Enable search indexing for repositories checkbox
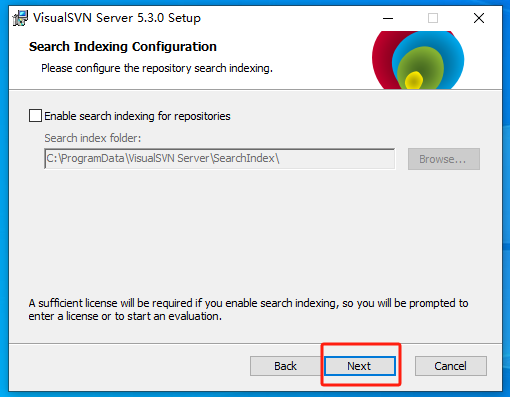The height and width of the screenshot is (397, 510). [35, 116]
